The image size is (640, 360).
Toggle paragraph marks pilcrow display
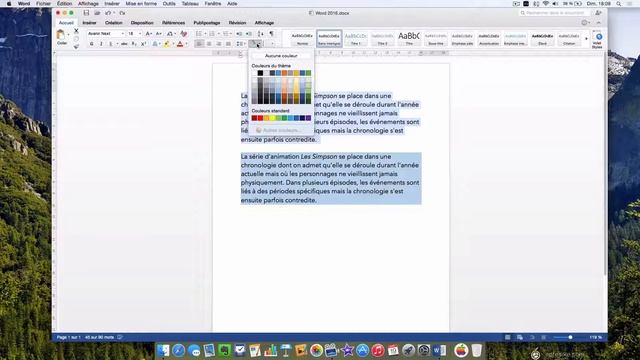(x=271, y=33)
